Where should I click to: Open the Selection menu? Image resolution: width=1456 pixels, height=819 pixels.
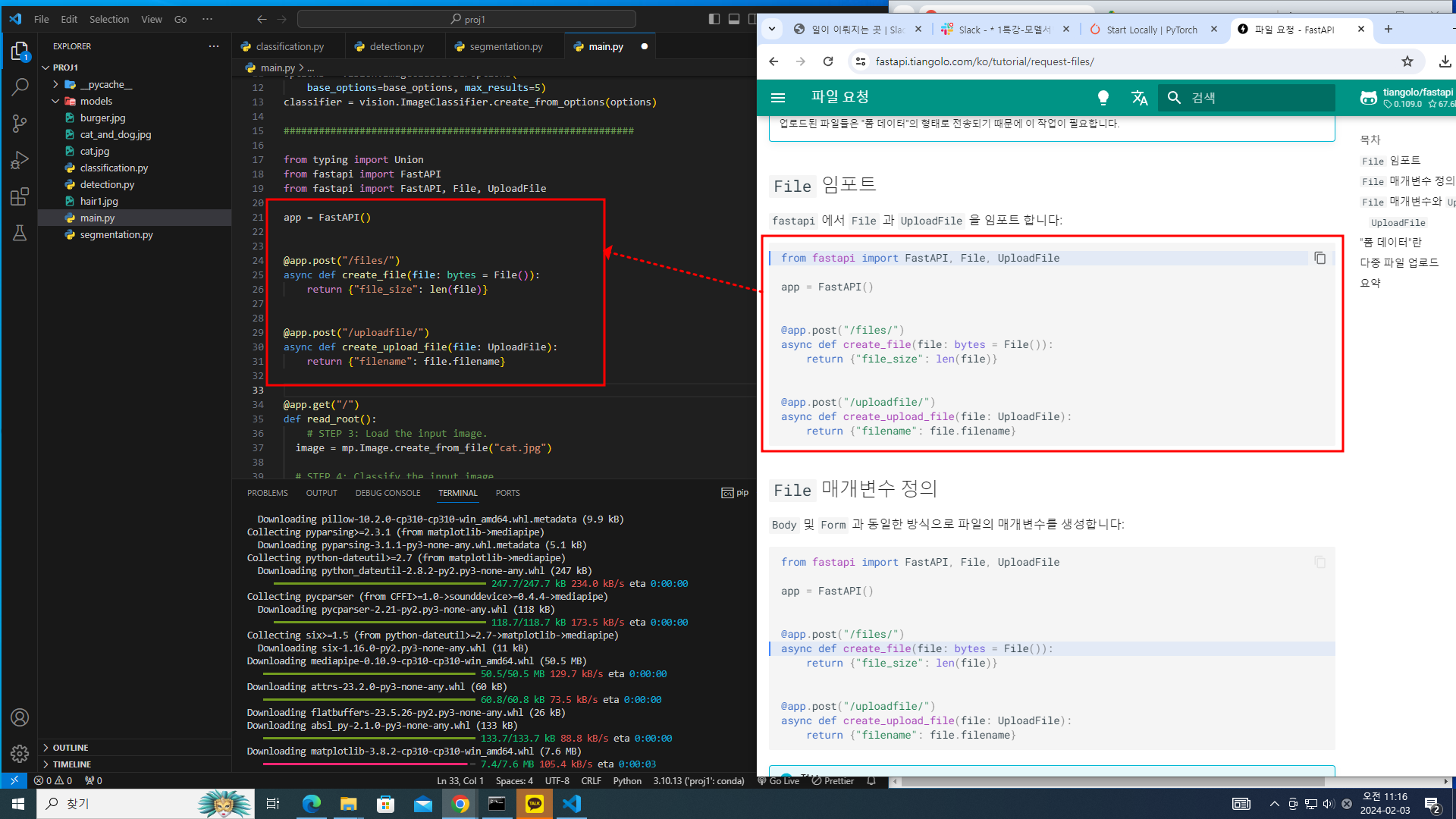(109, 19)
